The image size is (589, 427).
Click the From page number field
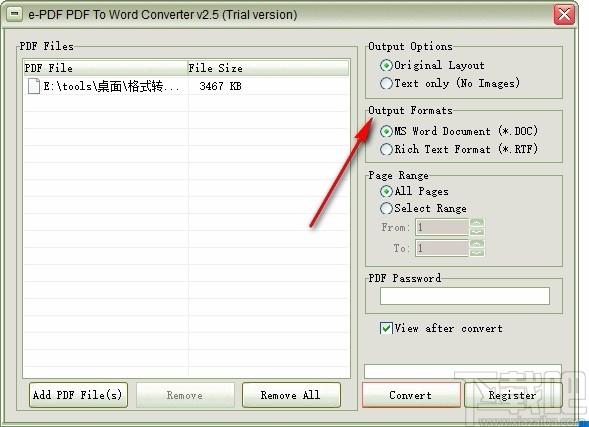point(442,227)
